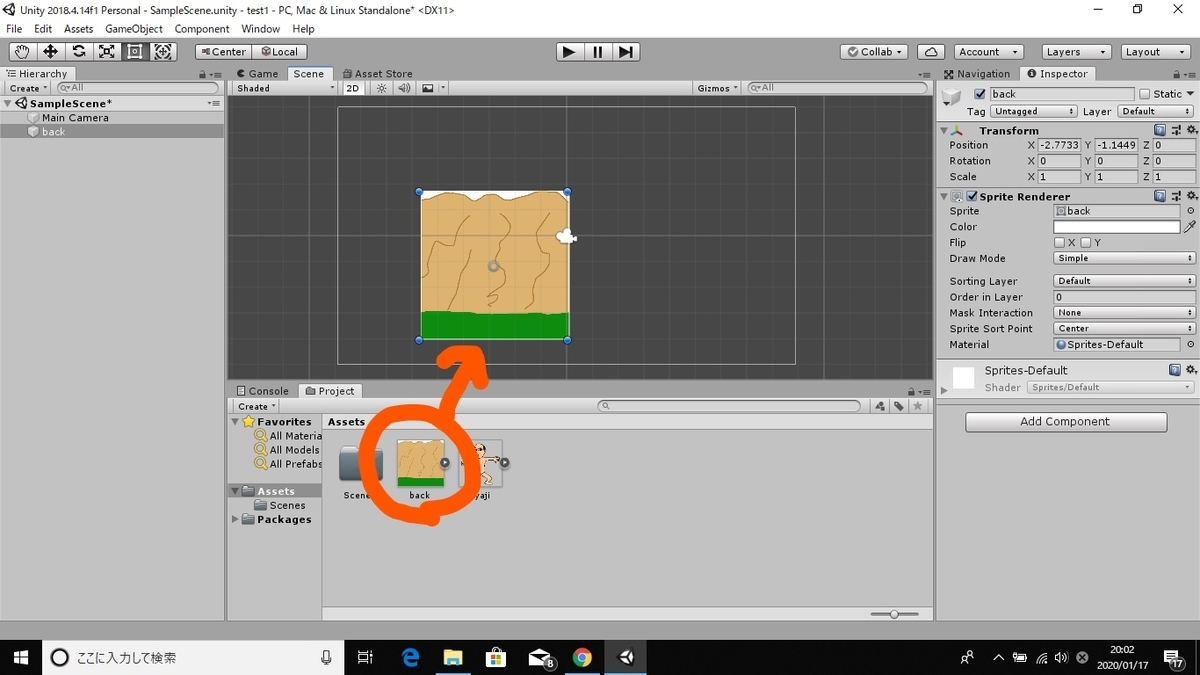Open the Shaded draw mode dropdown
Image resolution: width=1200 pixels, height=675 pixels.
click(x=286, y=88)
